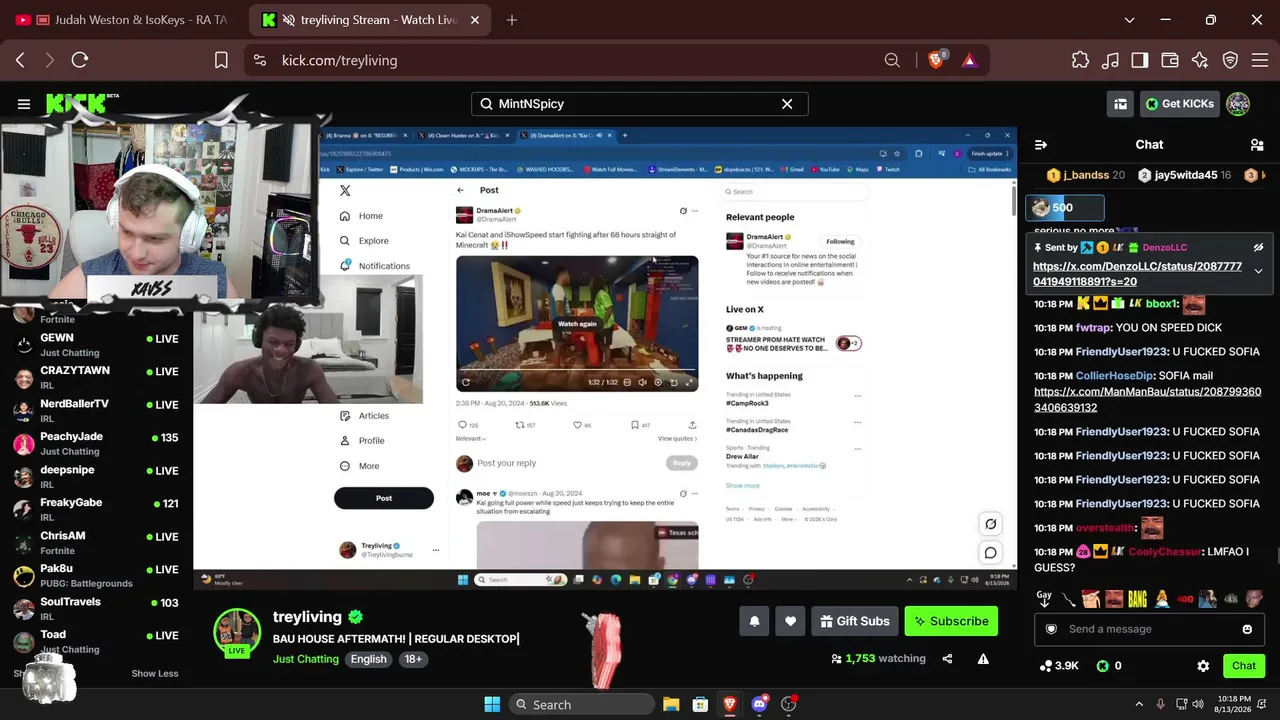Open the Kick drops box icon
1280x720 pixels.
1121,104
